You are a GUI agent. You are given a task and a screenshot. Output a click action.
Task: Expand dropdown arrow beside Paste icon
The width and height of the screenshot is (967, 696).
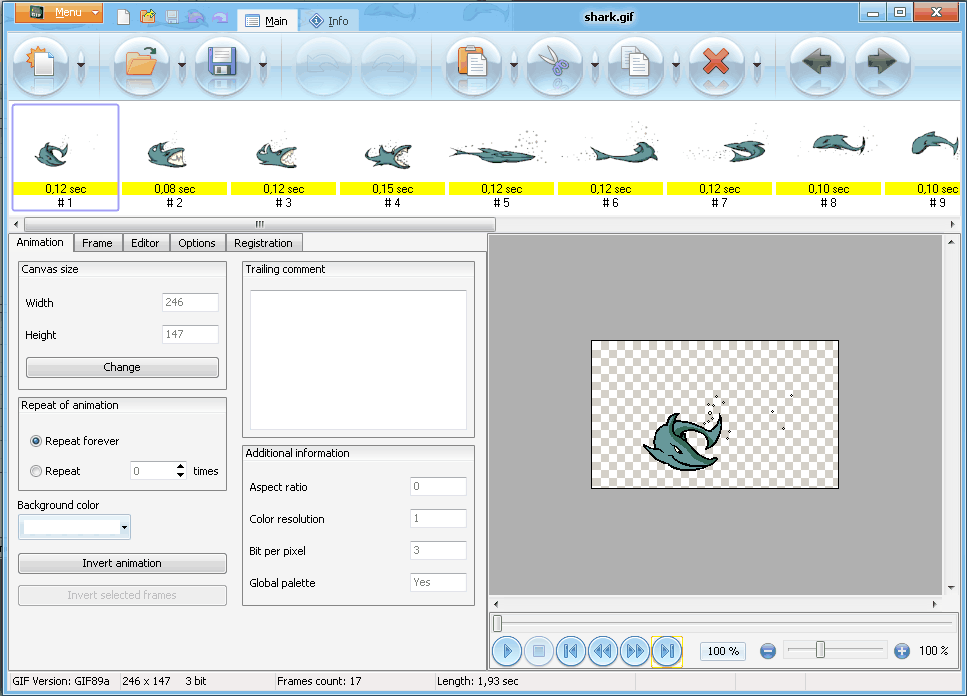pyautogui.click(x=514, y=64)
